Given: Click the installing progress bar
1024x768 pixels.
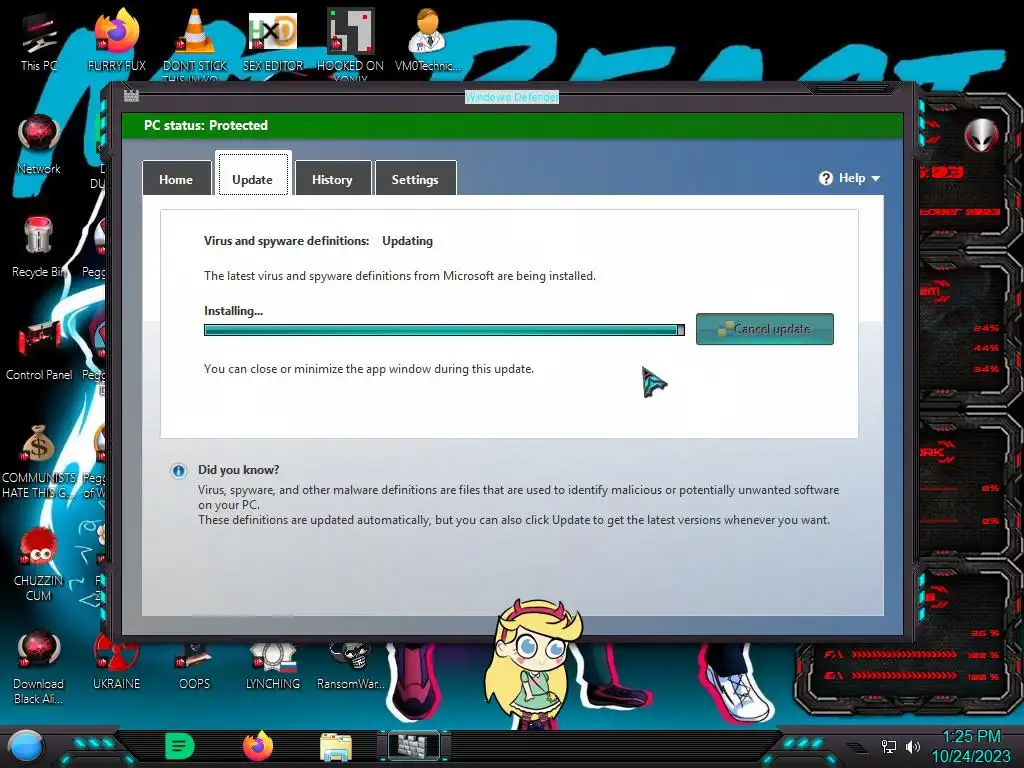Looking at the screenshot, I should pyautogui.click(x=444, y=330).
